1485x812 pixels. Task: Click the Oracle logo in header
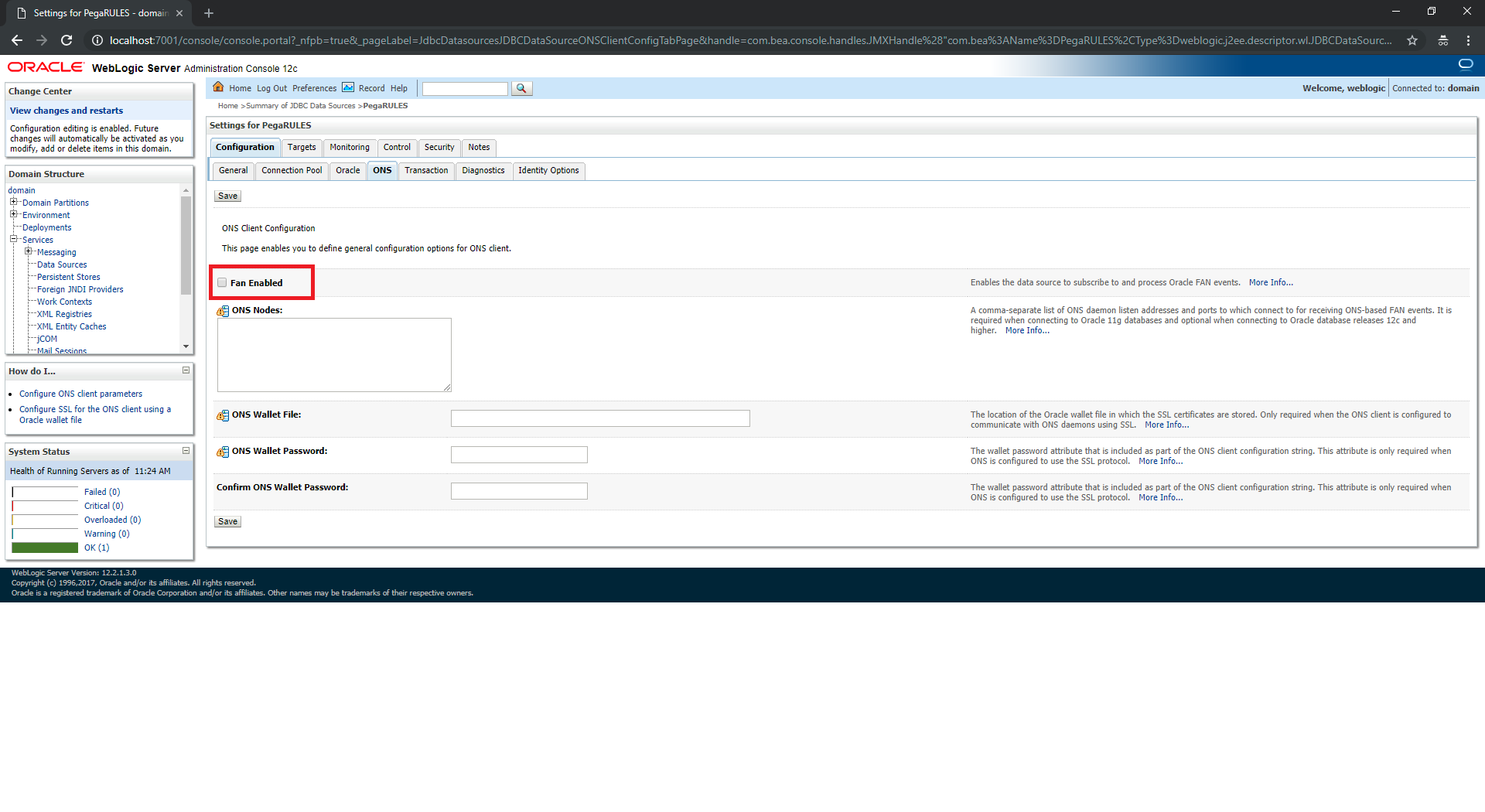tap(46, 67)
